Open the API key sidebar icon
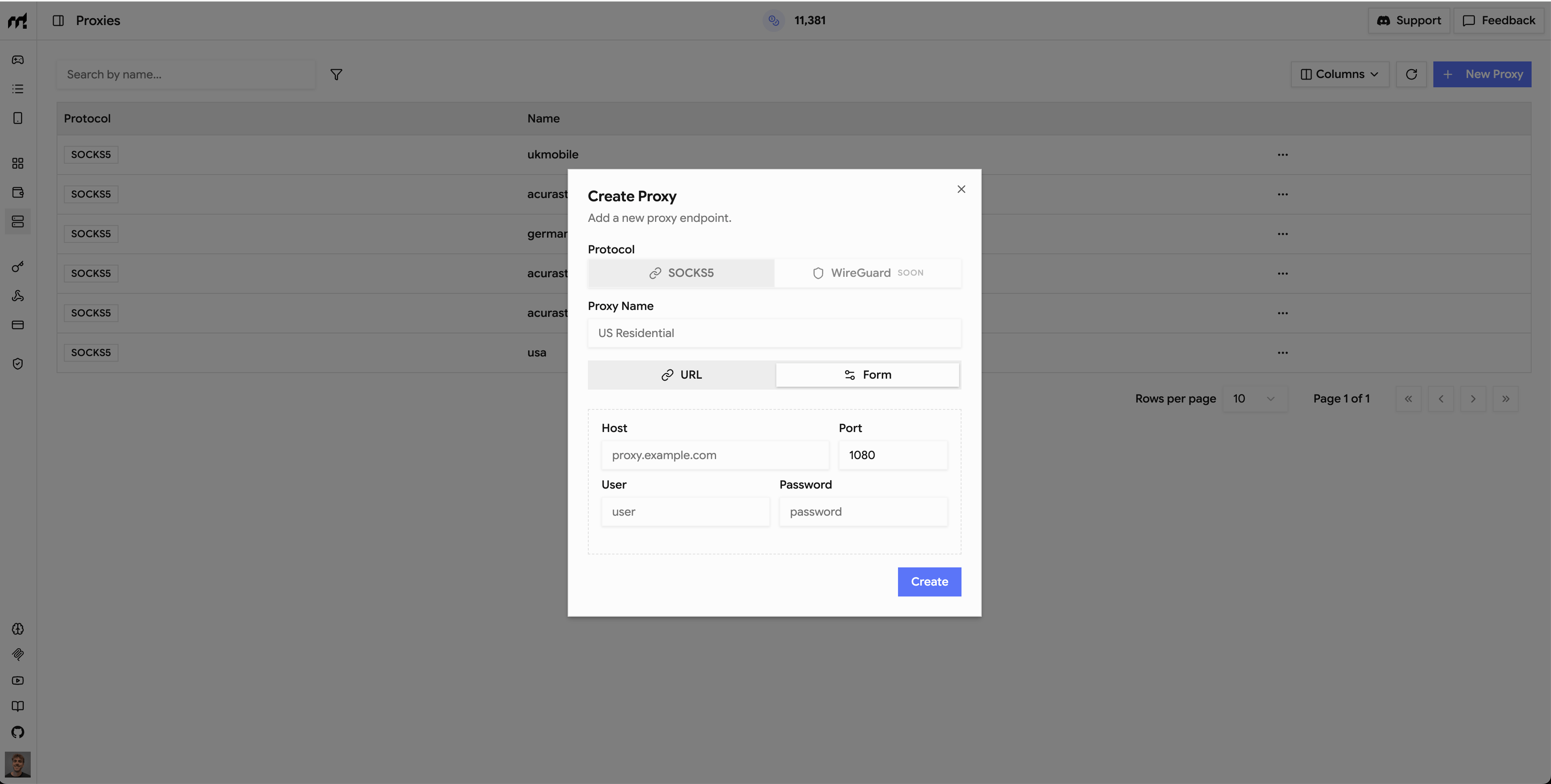1551x784 pixels. point(17,267)
